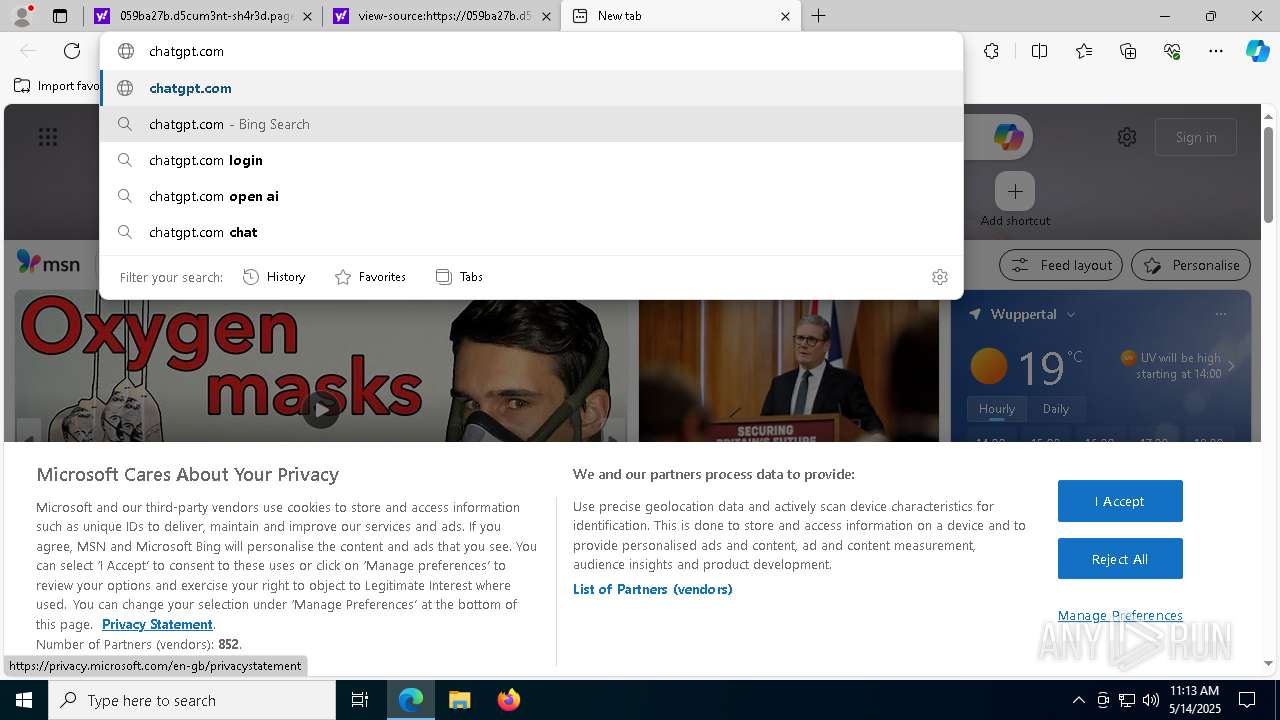Viewport: 1280px width, 720px height.
Task: Choose the chatgpt.com login suggestion
Action: pos(531,160)
